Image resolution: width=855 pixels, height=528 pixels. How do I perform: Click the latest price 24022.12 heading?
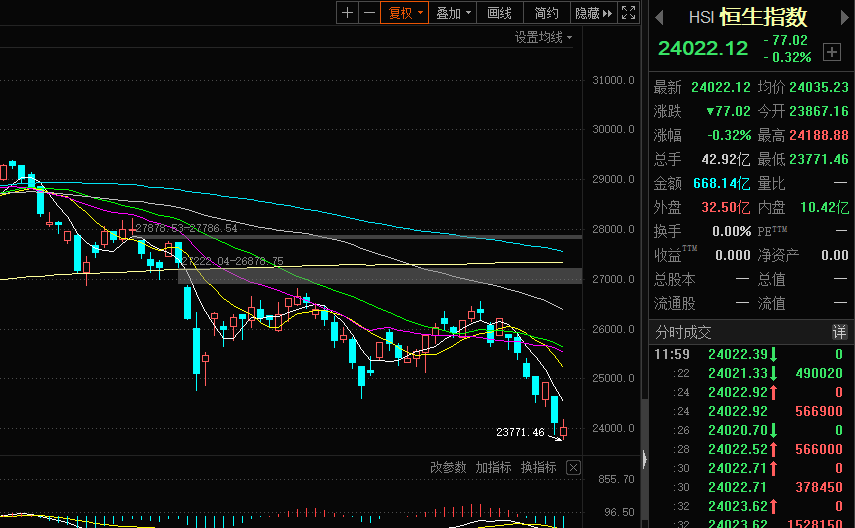click(703, 49)
